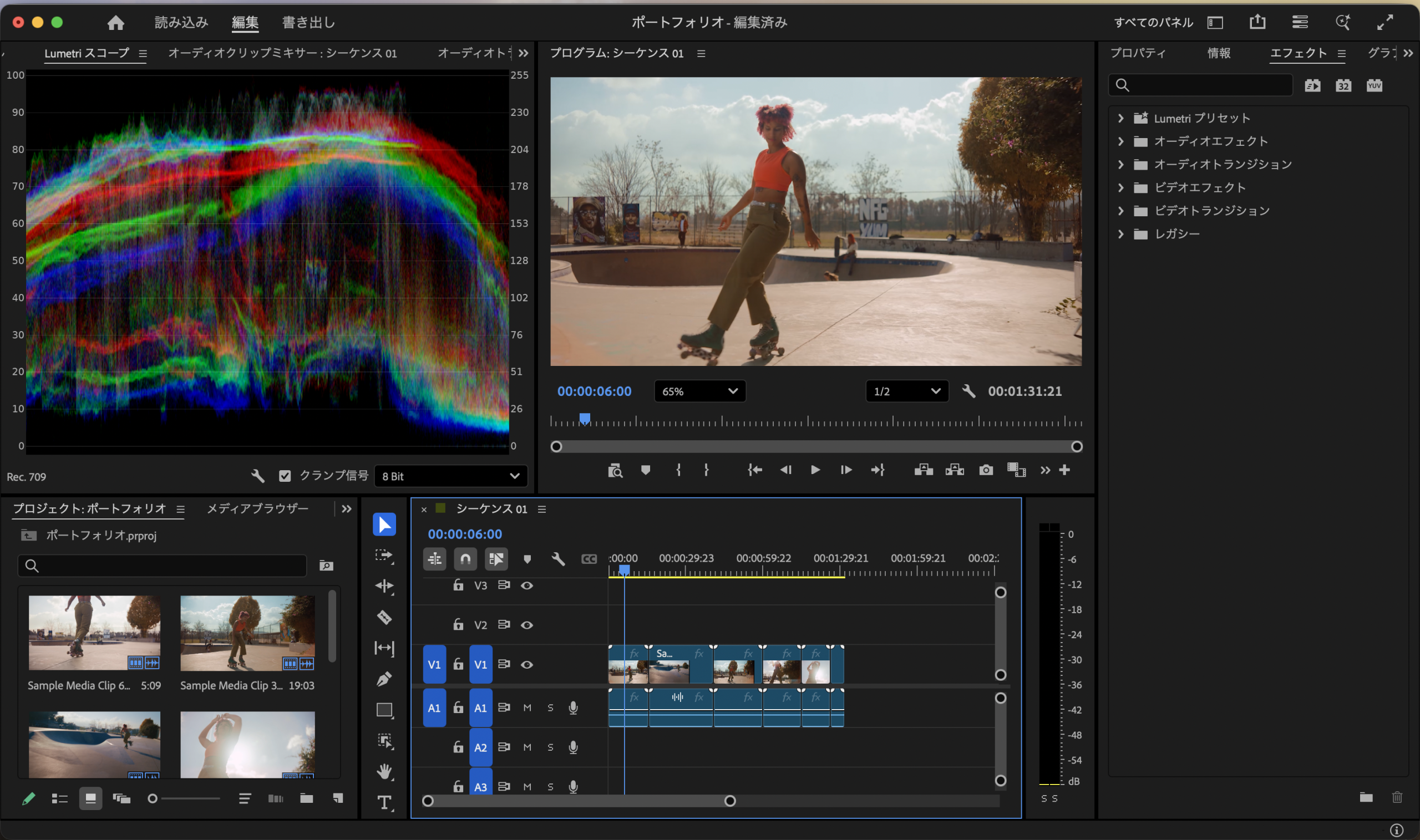
Task: Select the Hand tool
Action: point(384,771)
